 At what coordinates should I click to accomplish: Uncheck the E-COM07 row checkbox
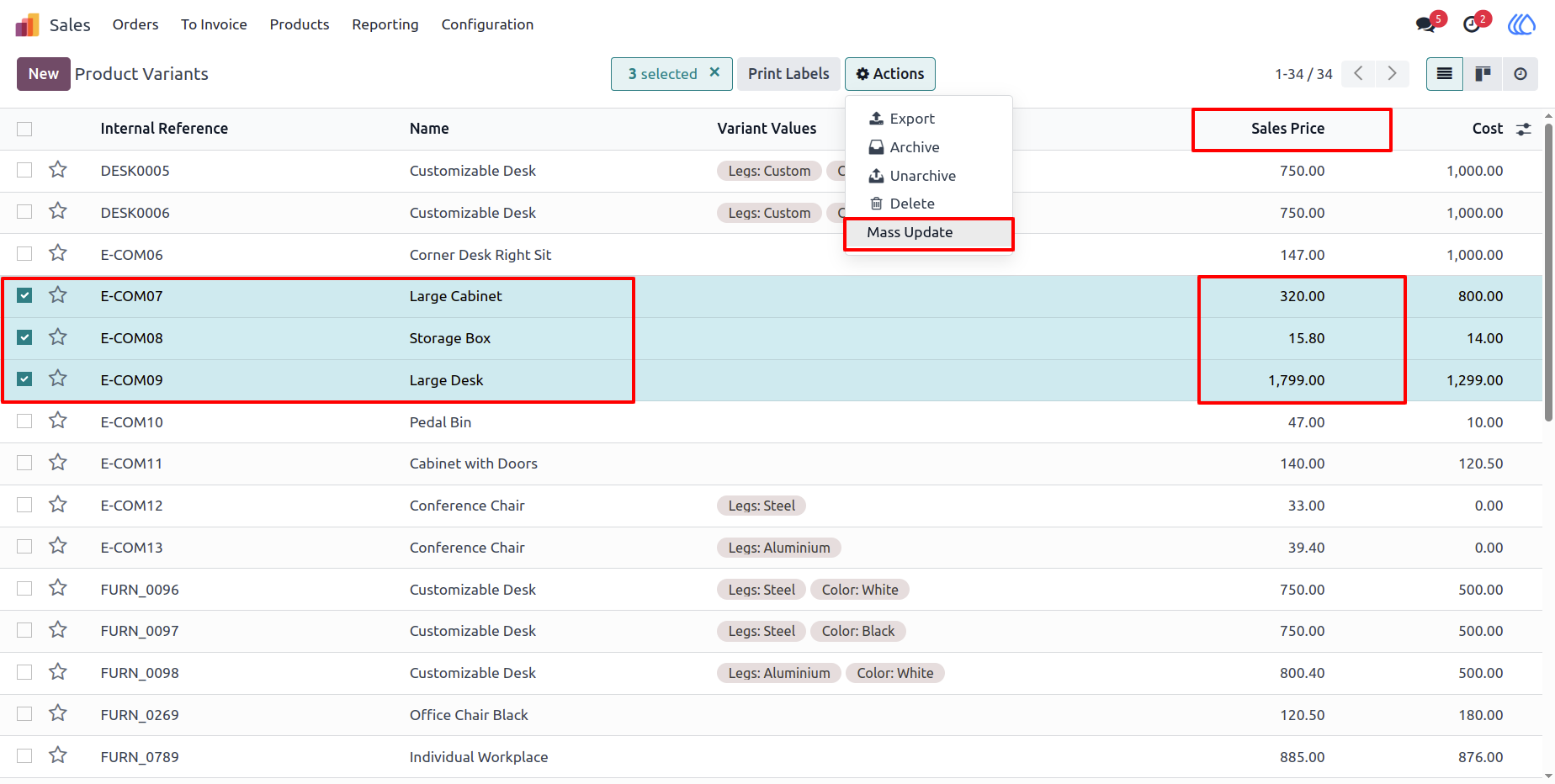click(24, 295)
